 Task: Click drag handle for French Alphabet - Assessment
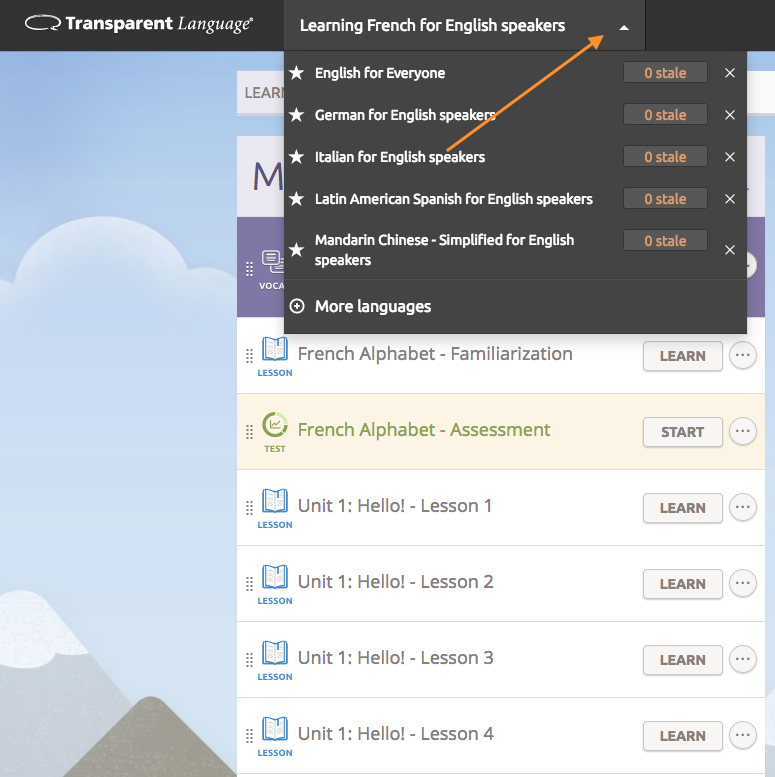[x=249, y=432]
